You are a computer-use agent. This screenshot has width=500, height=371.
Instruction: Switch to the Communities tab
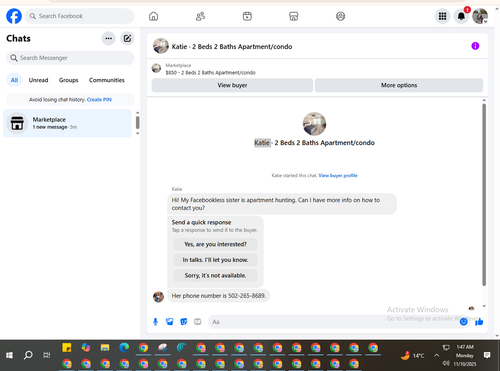pyautogui.click(x=107, y=80)
